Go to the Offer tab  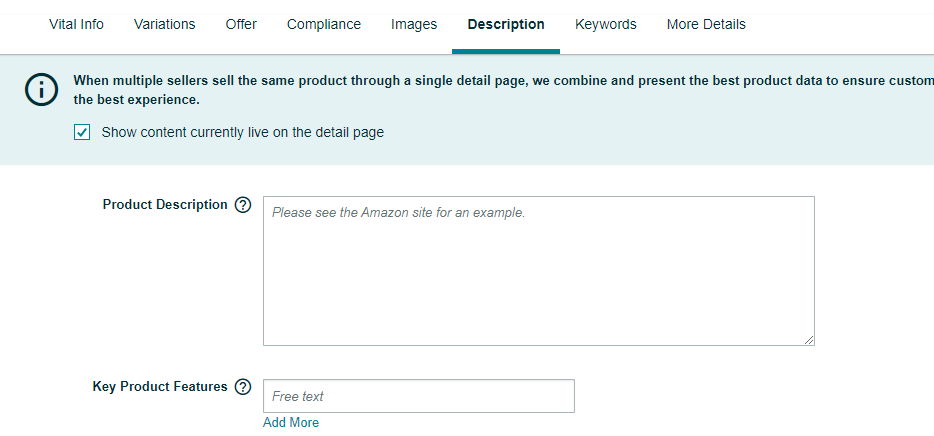tap(241, 24)
